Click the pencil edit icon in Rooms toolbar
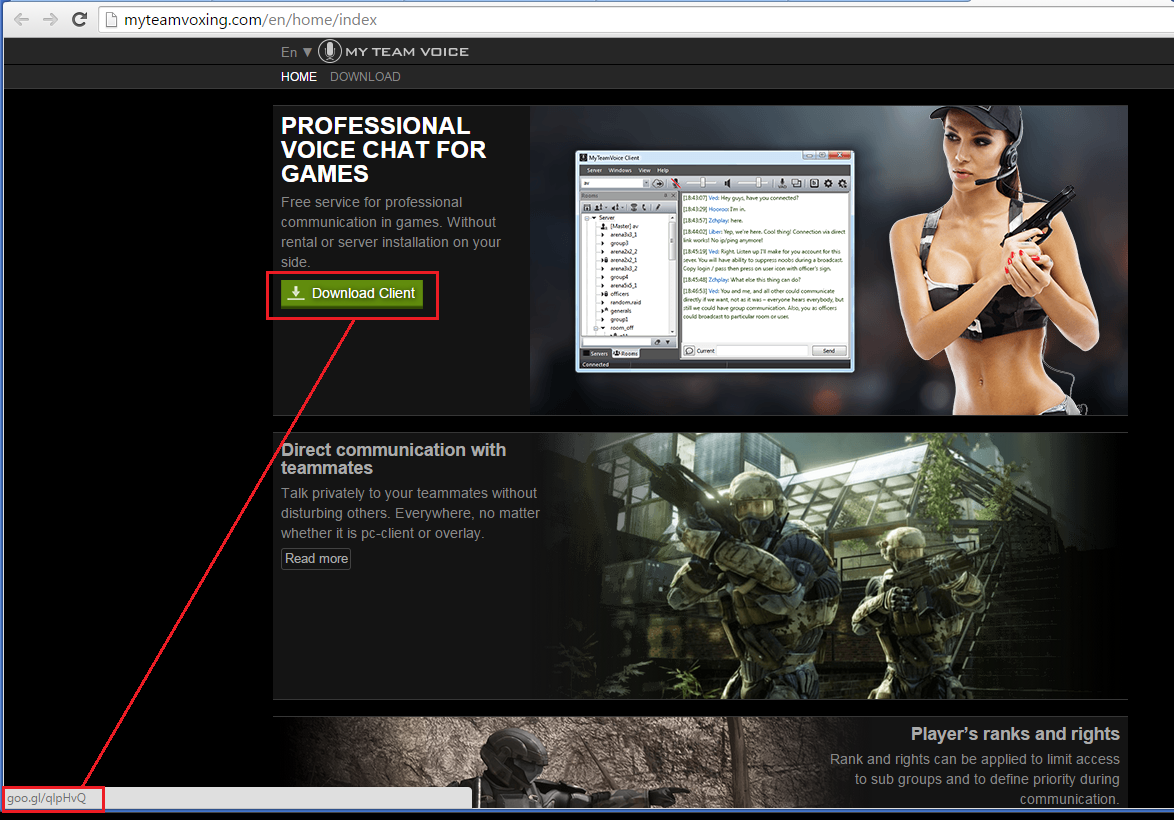 pyautogui.click(x=657, y=207)
